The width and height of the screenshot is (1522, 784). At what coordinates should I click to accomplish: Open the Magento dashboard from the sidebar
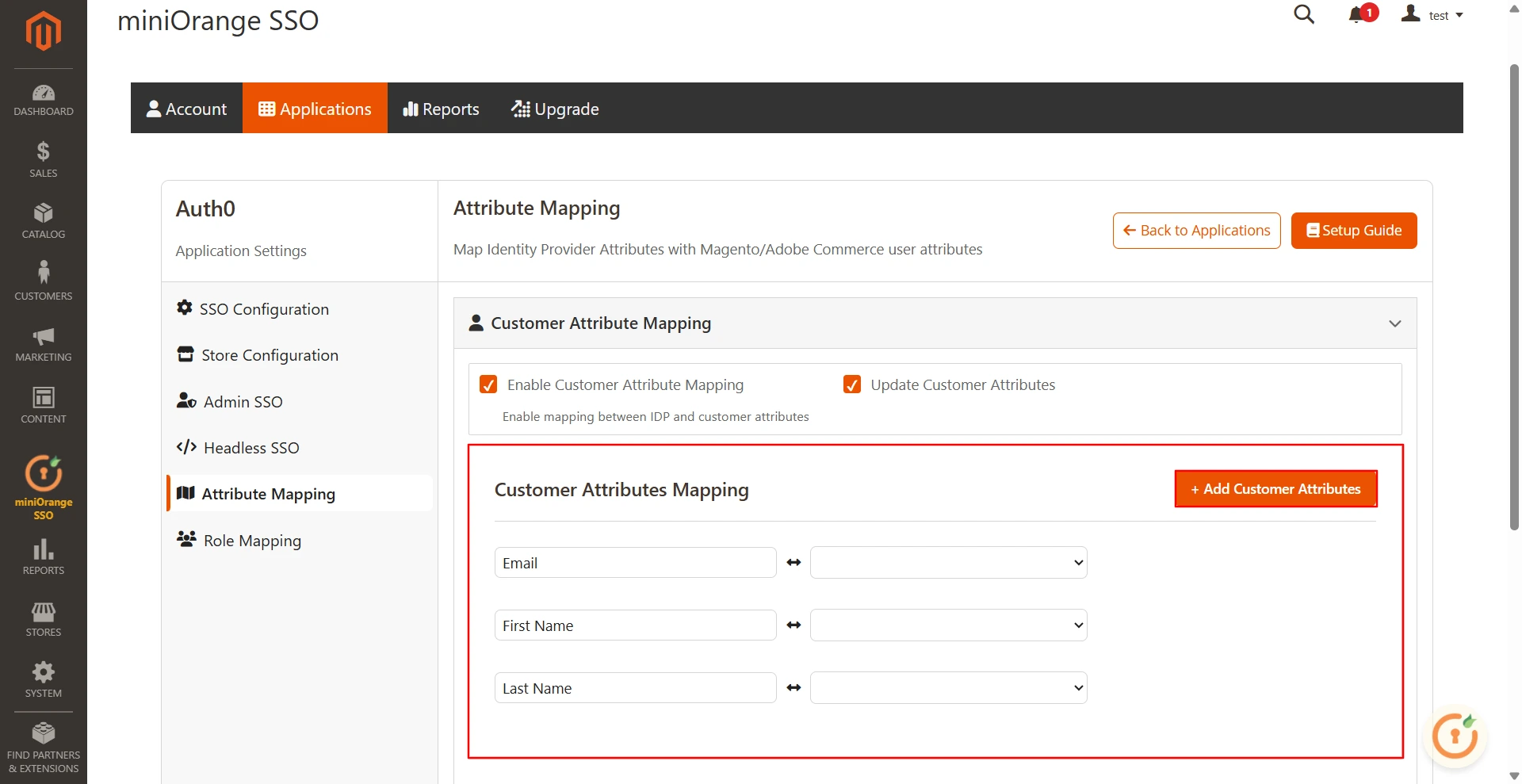[x=43, y=97]
